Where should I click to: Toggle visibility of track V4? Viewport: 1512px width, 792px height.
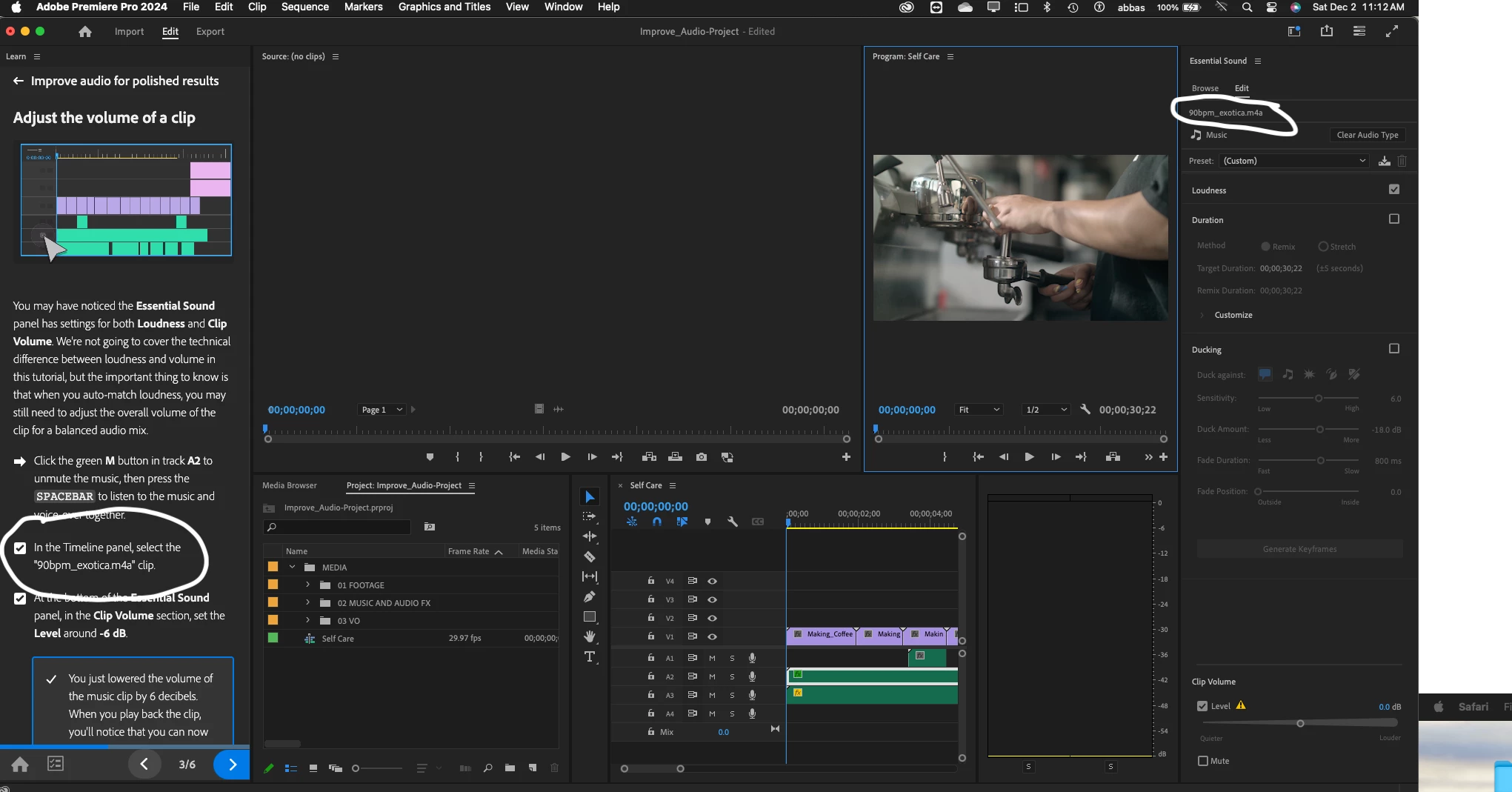click(x=712, y=581)
